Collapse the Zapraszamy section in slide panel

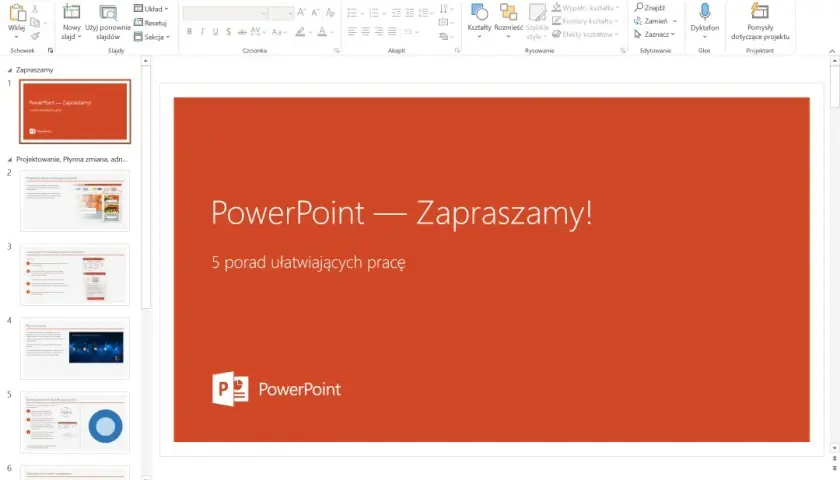10,70
